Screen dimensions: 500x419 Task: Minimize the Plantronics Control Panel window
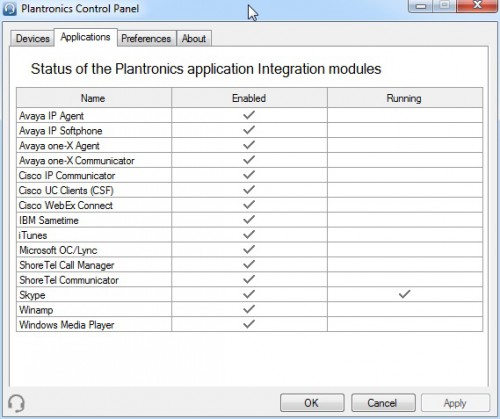point(420,6)
